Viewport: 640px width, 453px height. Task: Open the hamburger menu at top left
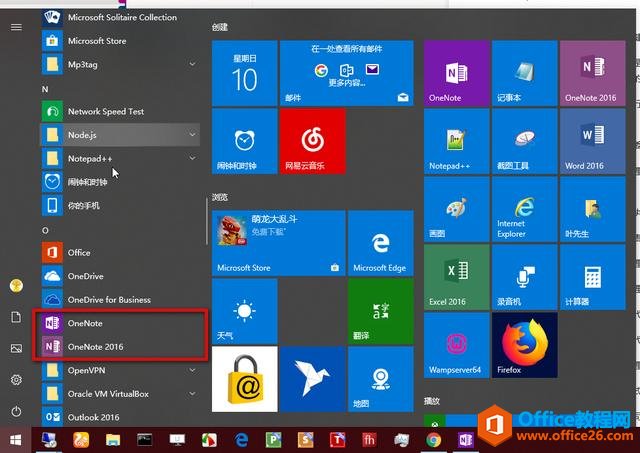pos(16,27)
